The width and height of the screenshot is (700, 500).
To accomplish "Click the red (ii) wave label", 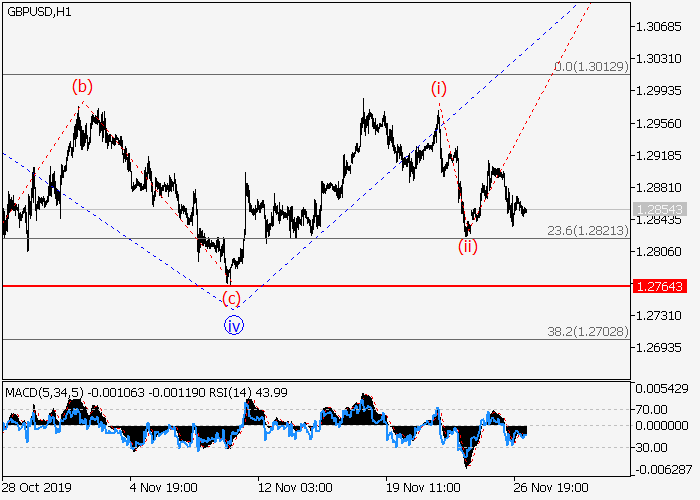I will tap(467, 247).
